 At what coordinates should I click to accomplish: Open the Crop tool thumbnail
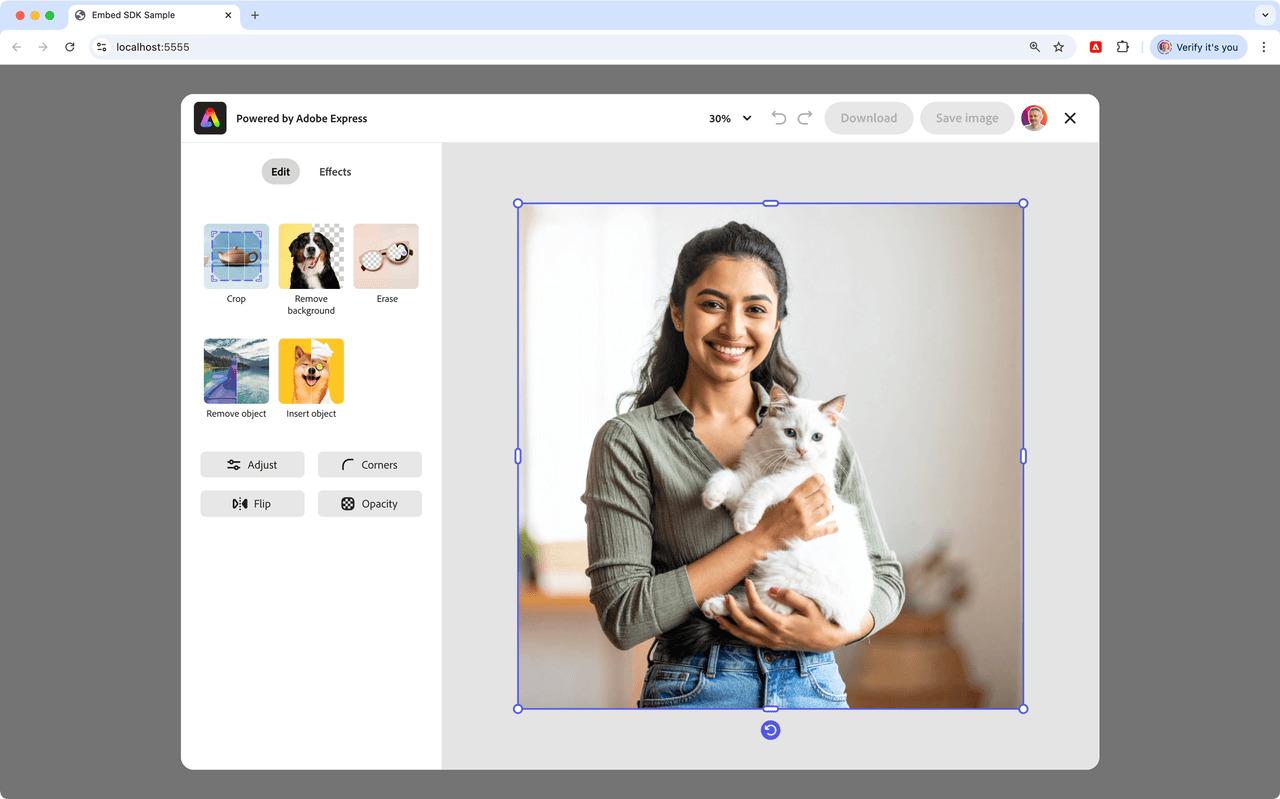pos(236,257)
